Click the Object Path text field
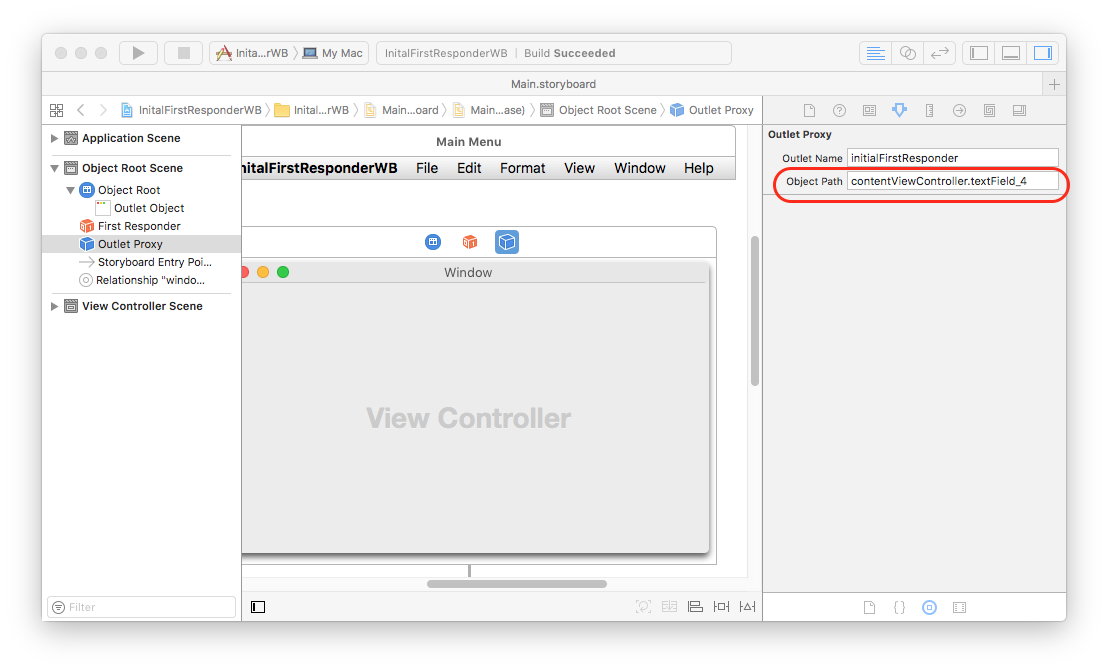Viewport: 1108px width, 671px height. (x=952, y=181)
